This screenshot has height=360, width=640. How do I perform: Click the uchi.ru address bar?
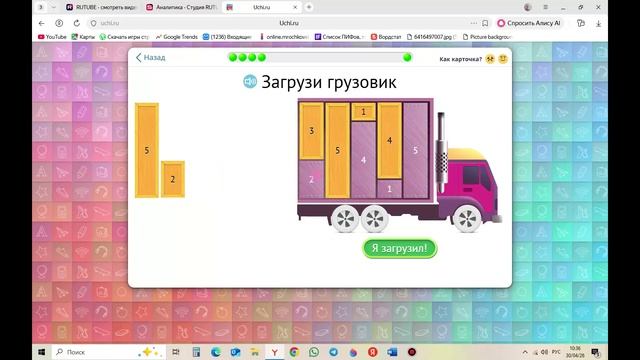pos(110,23)
